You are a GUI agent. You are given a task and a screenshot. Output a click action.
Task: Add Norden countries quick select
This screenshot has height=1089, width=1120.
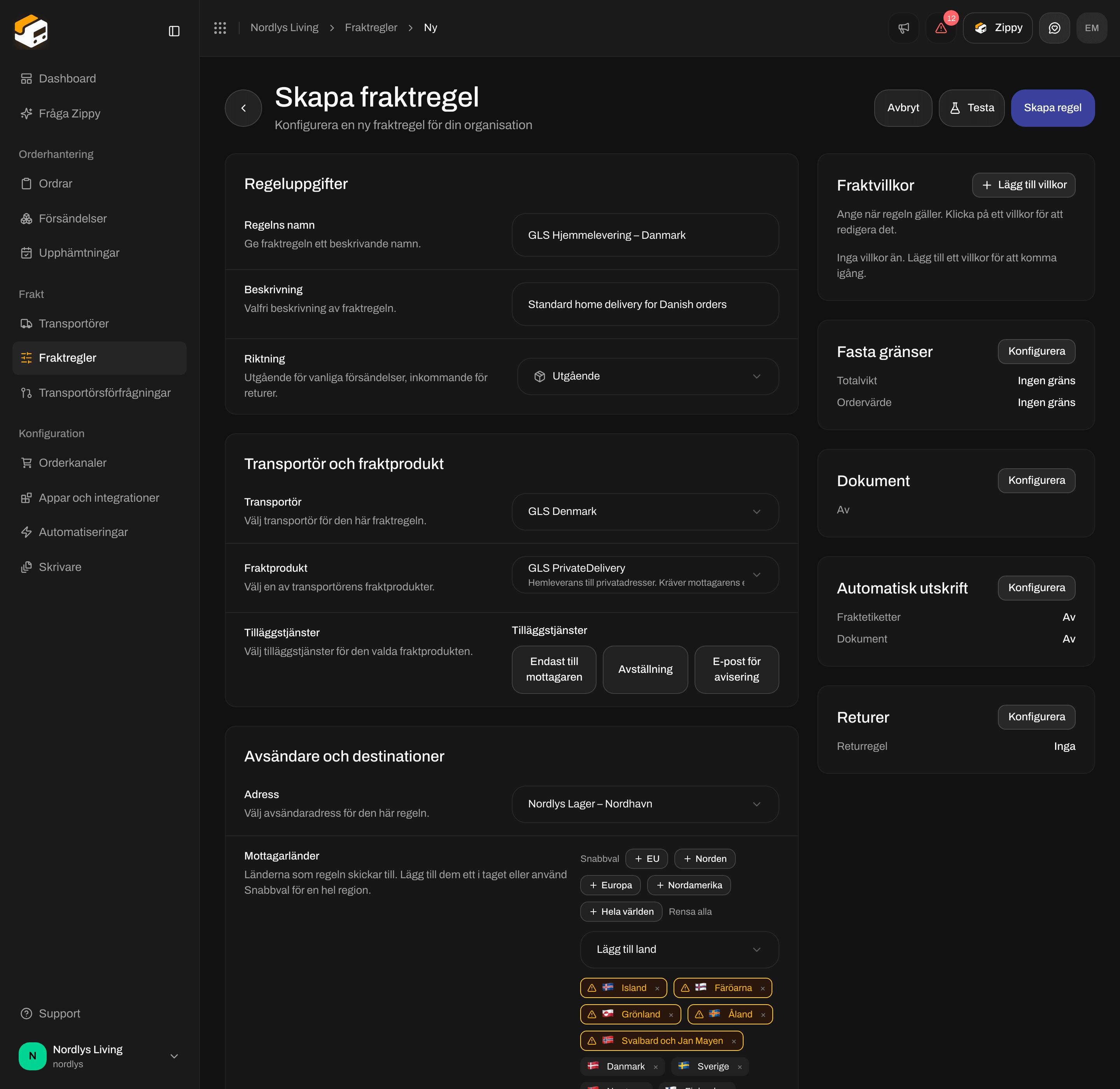(x=705, y=858)
